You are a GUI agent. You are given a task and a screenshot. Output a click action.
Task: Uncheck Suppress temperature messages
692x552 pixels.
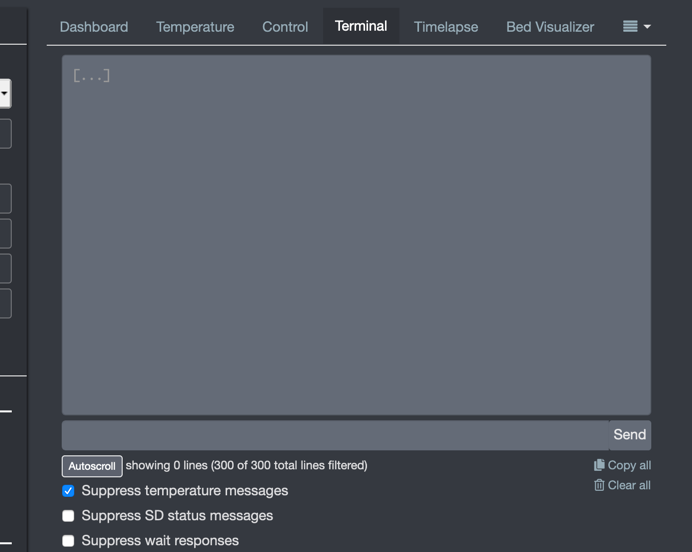[x=68, y=491]
